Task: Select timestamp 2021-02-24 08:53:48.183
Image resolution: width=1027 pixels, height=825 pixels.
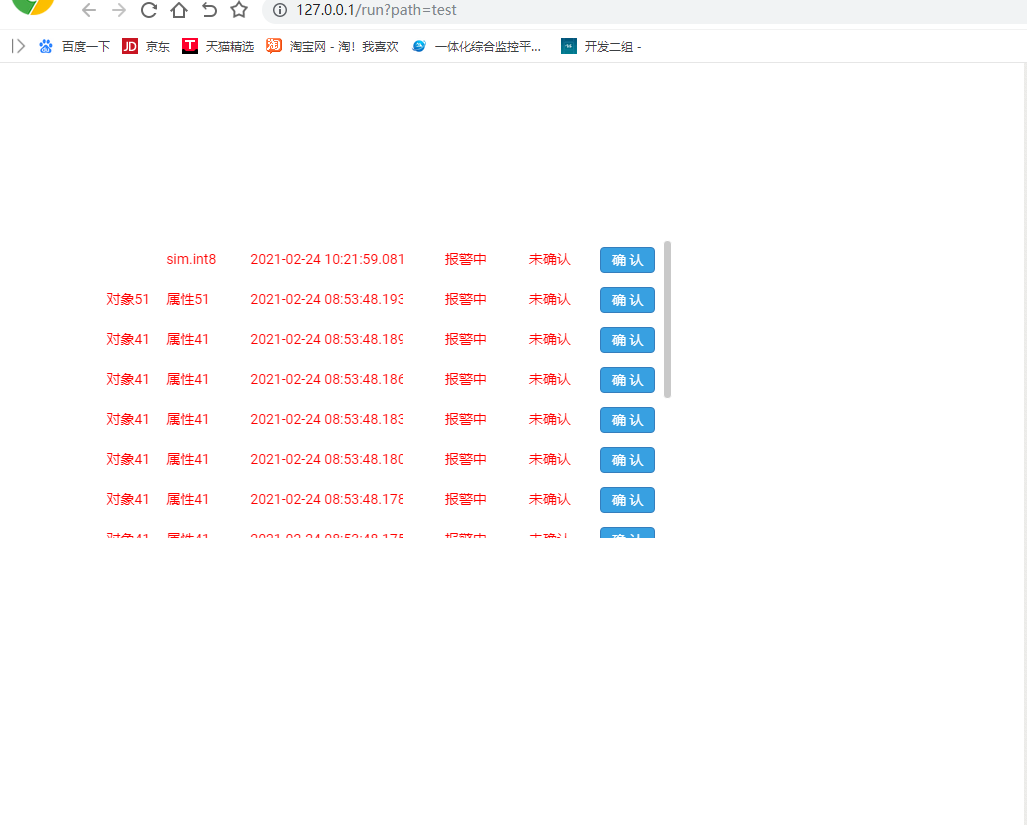Action: [327, 419]
